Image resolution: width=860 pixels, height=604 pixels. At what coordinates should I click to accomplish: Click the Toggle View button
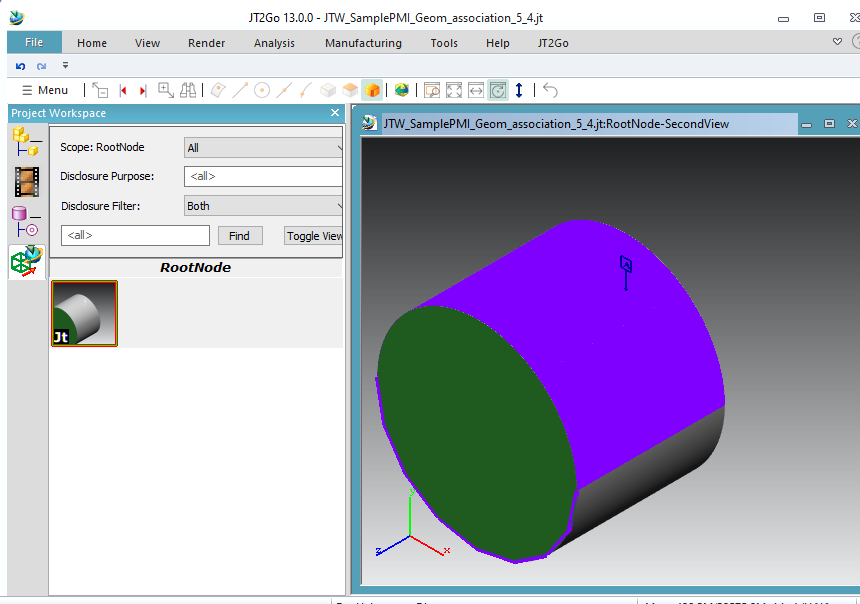click(x=314, y=236)
